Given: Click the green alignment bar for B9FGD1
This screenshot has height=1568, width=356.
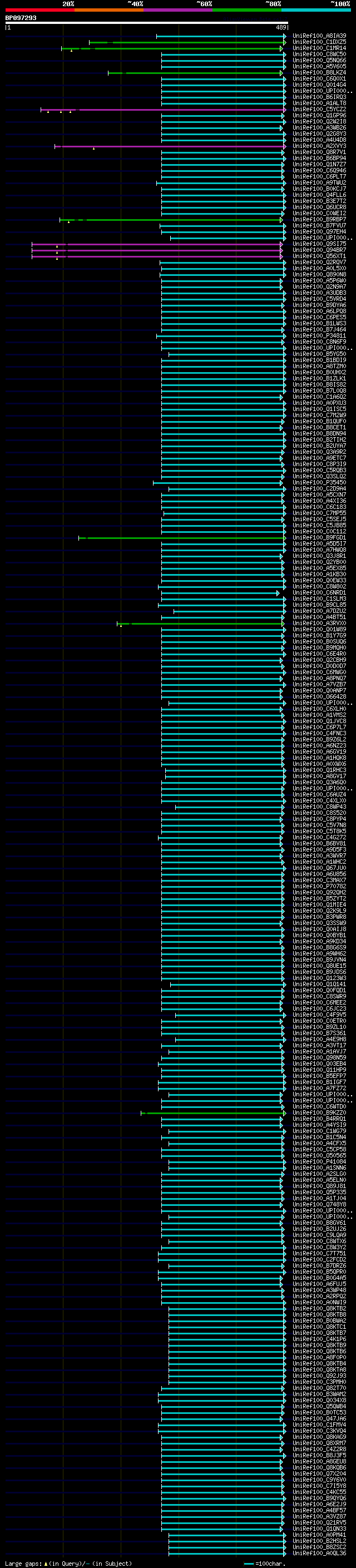Looking at the screenshot, I should tap(182, 538).
